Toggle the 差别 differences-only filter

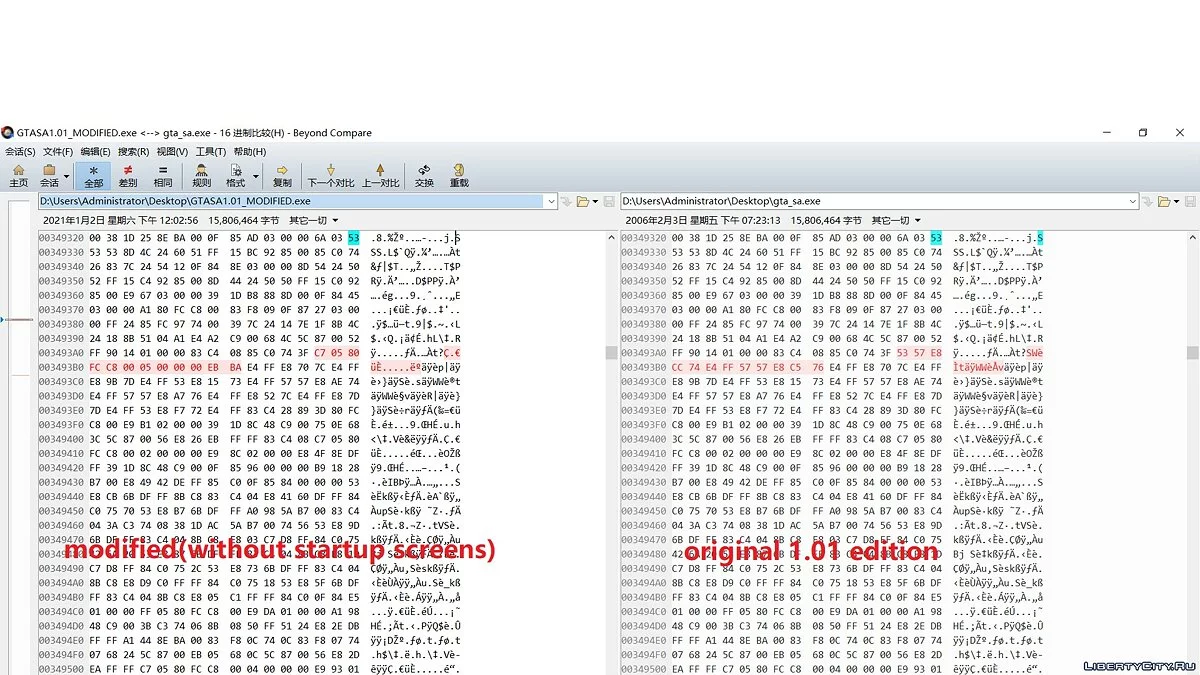pyautogui.click(x=128, y=175)
